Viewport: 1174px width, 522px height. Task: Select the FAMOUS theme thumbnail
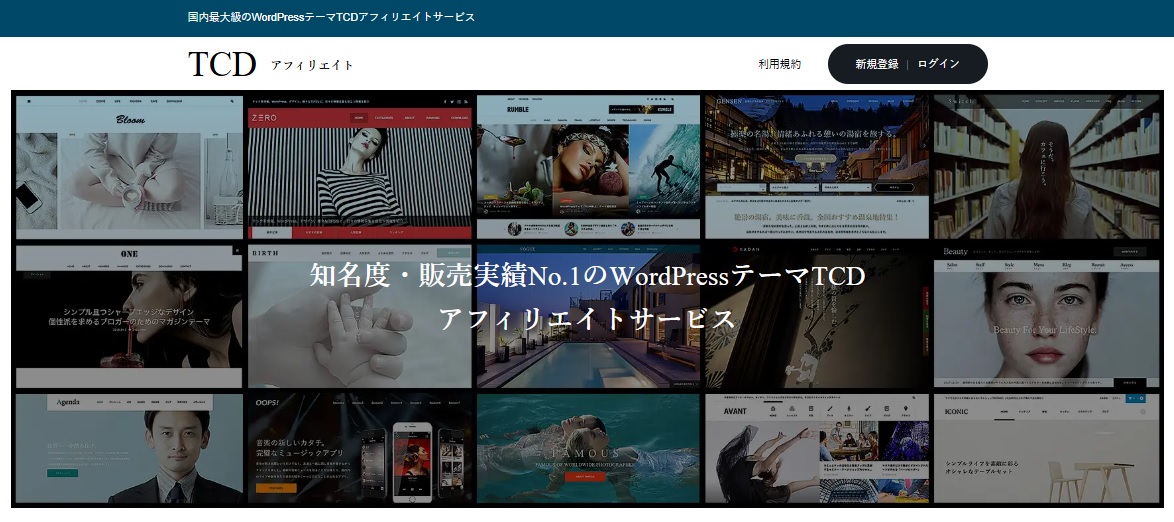[x=588, y=449]
